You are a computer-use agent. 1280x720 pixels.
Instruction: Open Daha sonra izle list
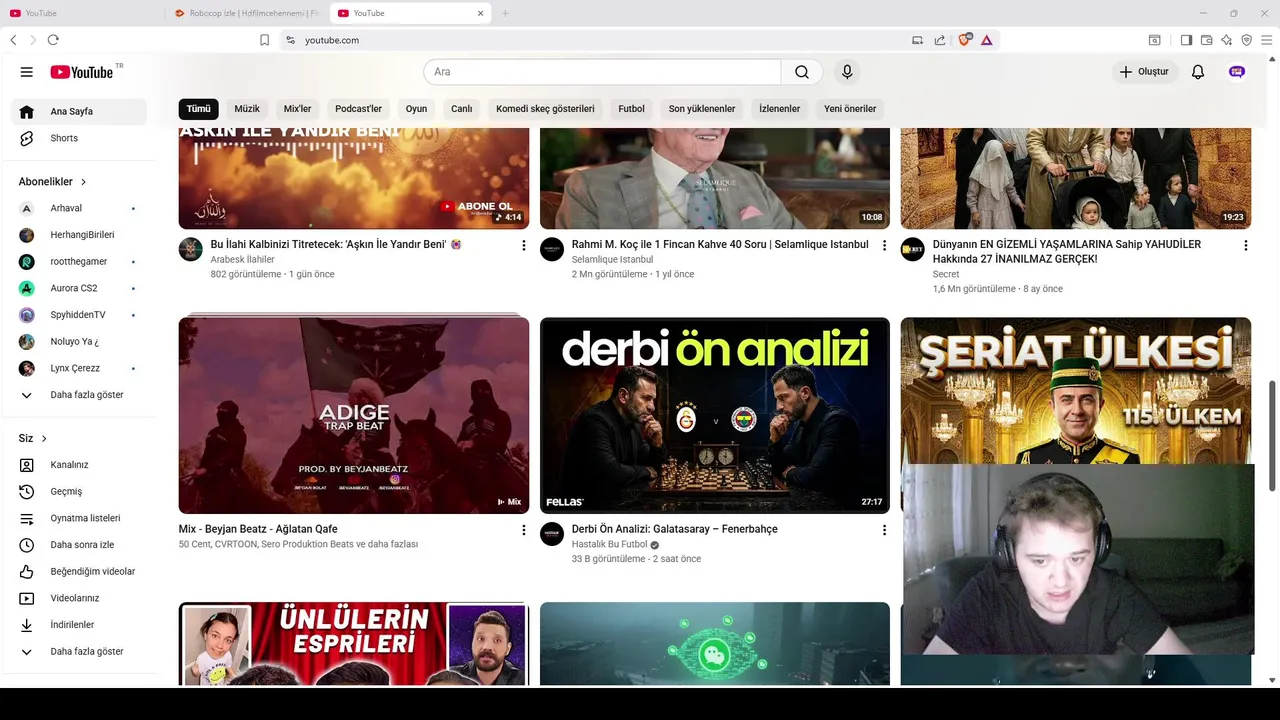79,545
